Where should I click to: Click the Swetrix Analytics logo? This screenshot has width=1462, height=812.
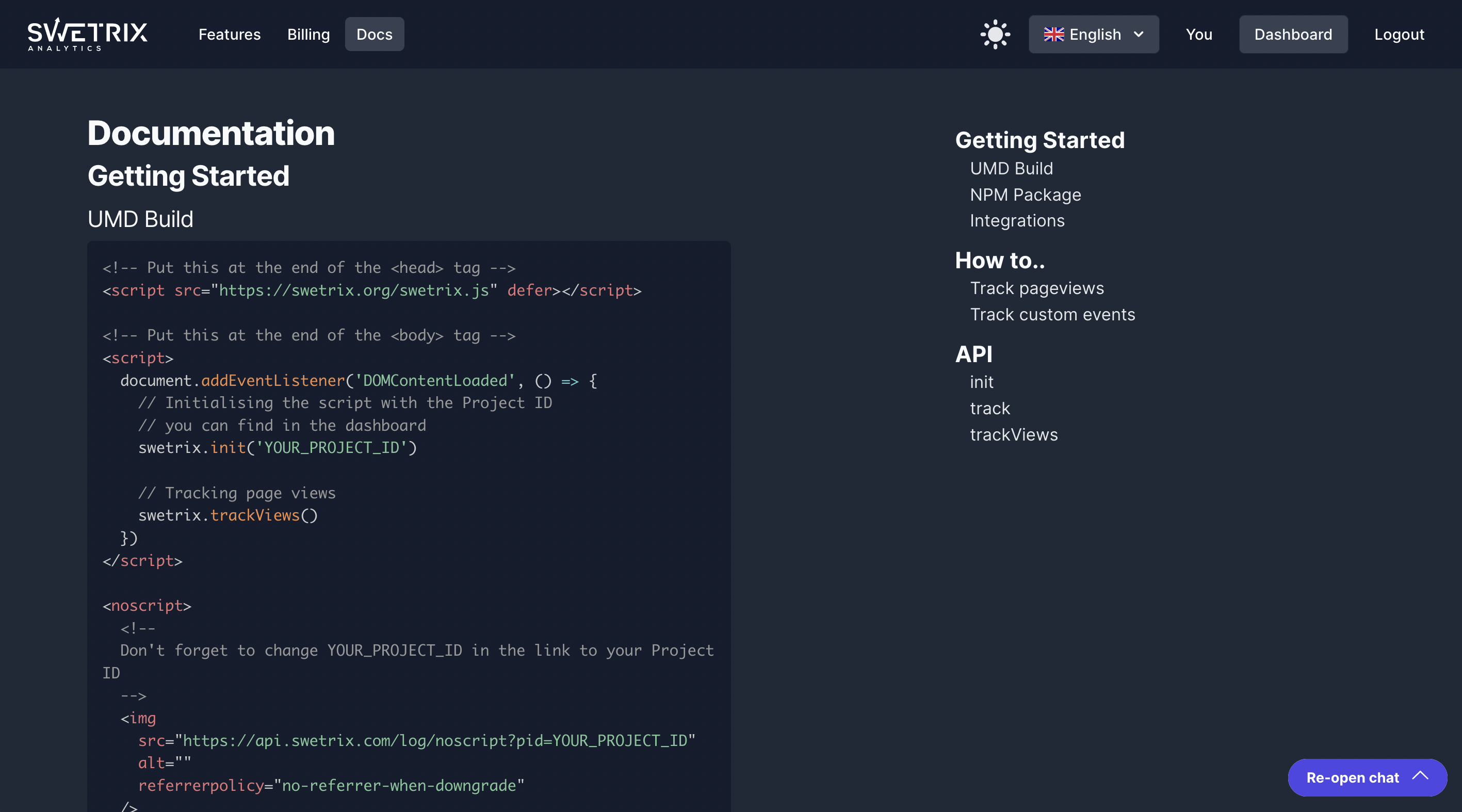pos(87,34)
